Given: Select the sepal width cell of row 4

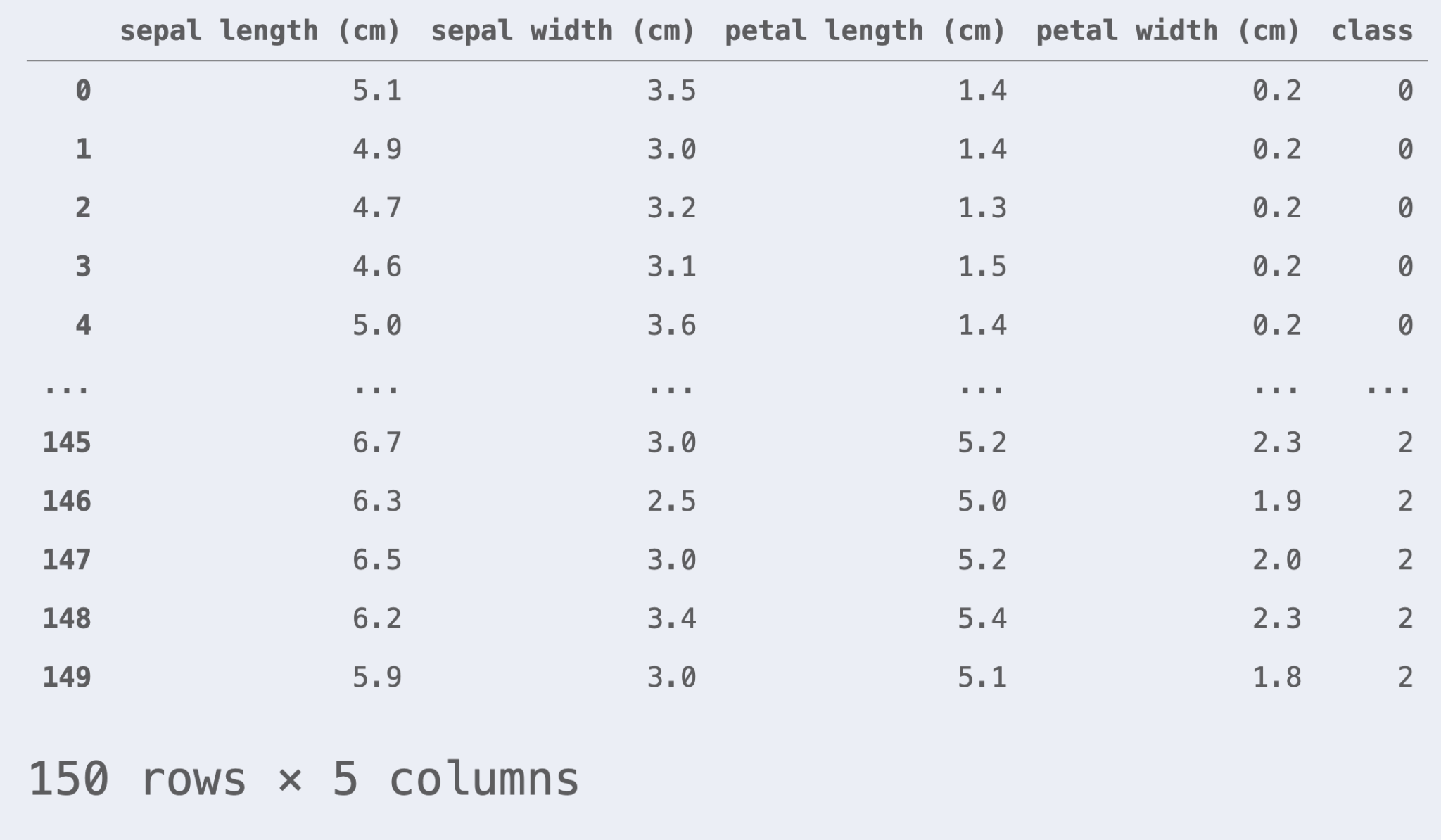Looking at the screenshot, I should pos(671,325).
